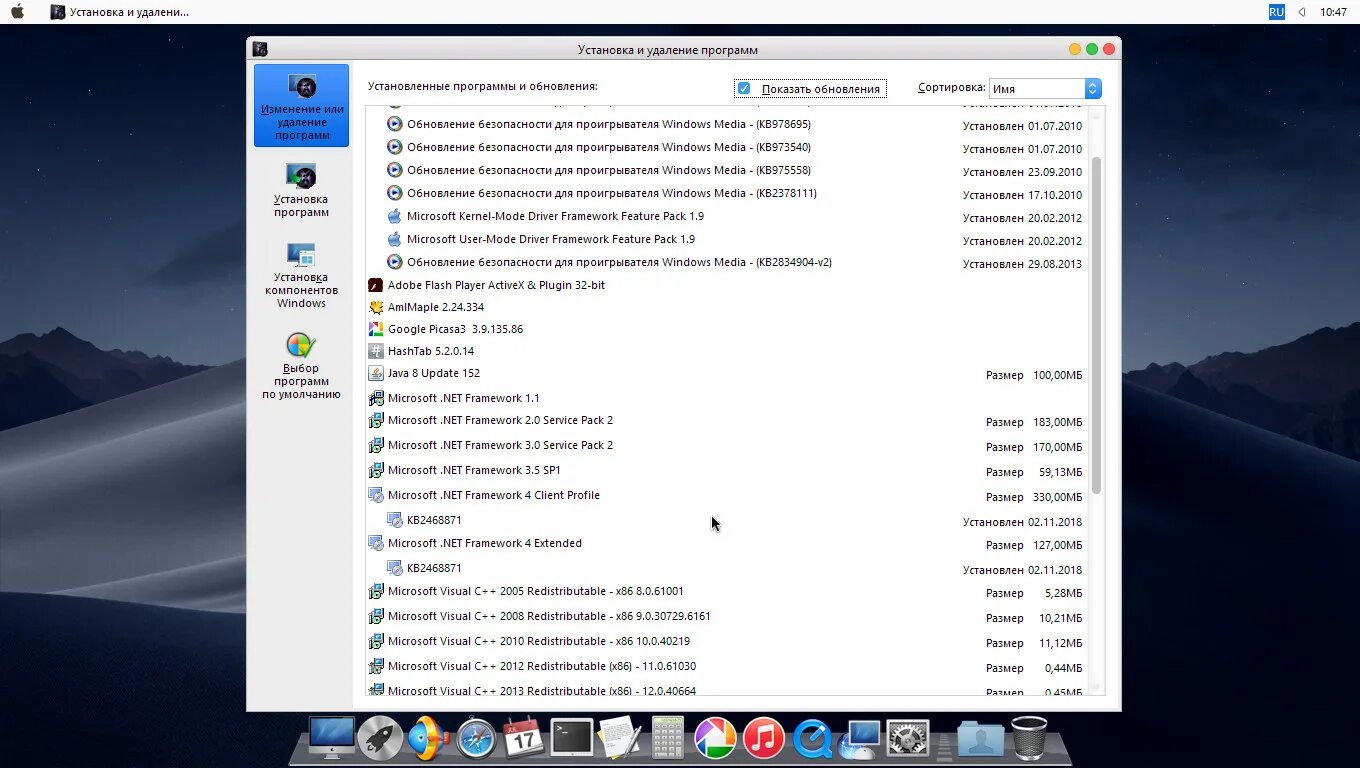This screenshot has width=1360, height=768.
Task: Click the User-Mode Driver Framework icon
Action: pyautogui.click(x=394, y=239)
